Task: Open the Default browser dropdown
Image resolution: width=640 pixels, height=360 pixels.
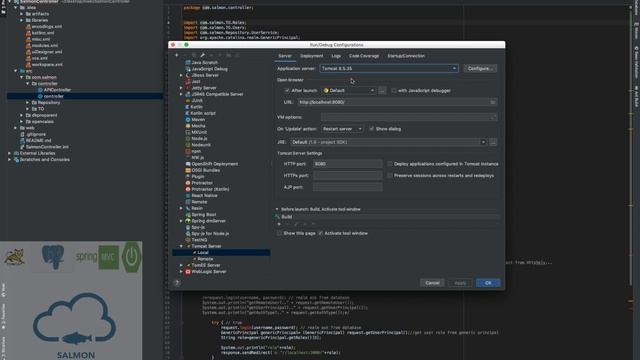Action: (349, 91)
